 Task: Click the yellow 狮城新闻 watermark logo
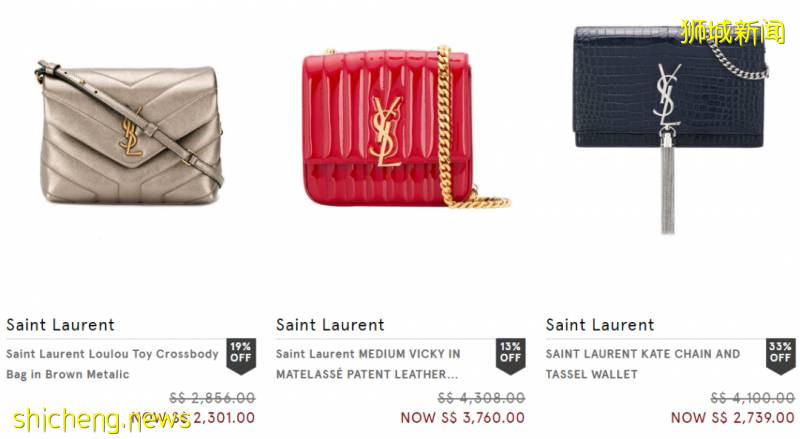732,32
